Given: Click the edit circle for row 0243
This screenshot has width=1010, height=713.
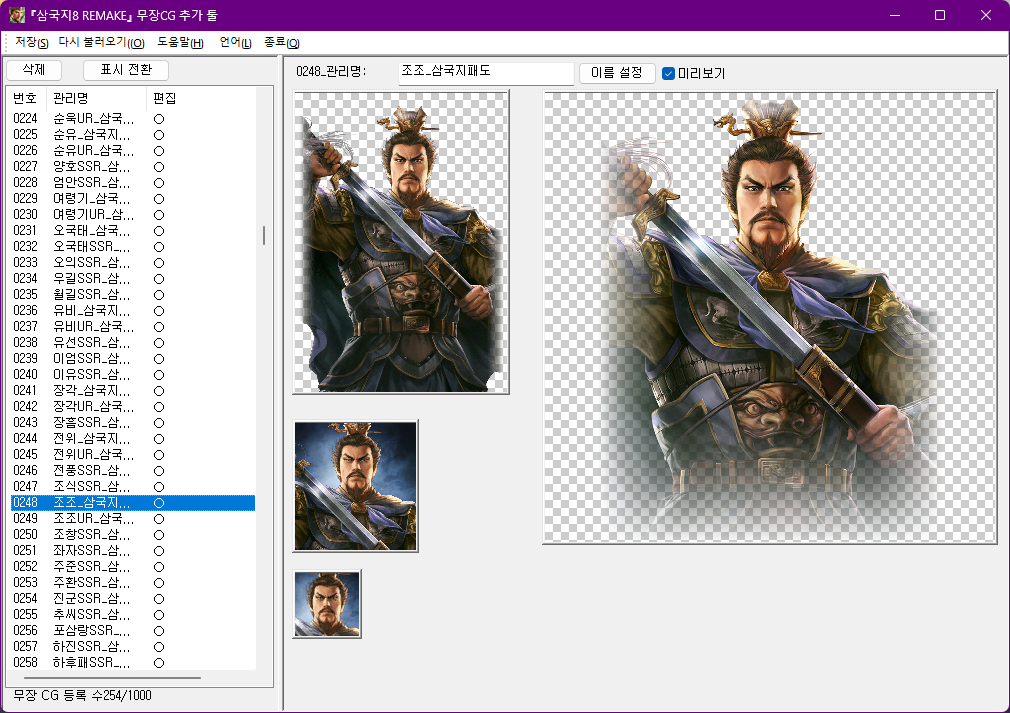Looking at the screenshot, I should pyautogui.click(x=159, y=423).
